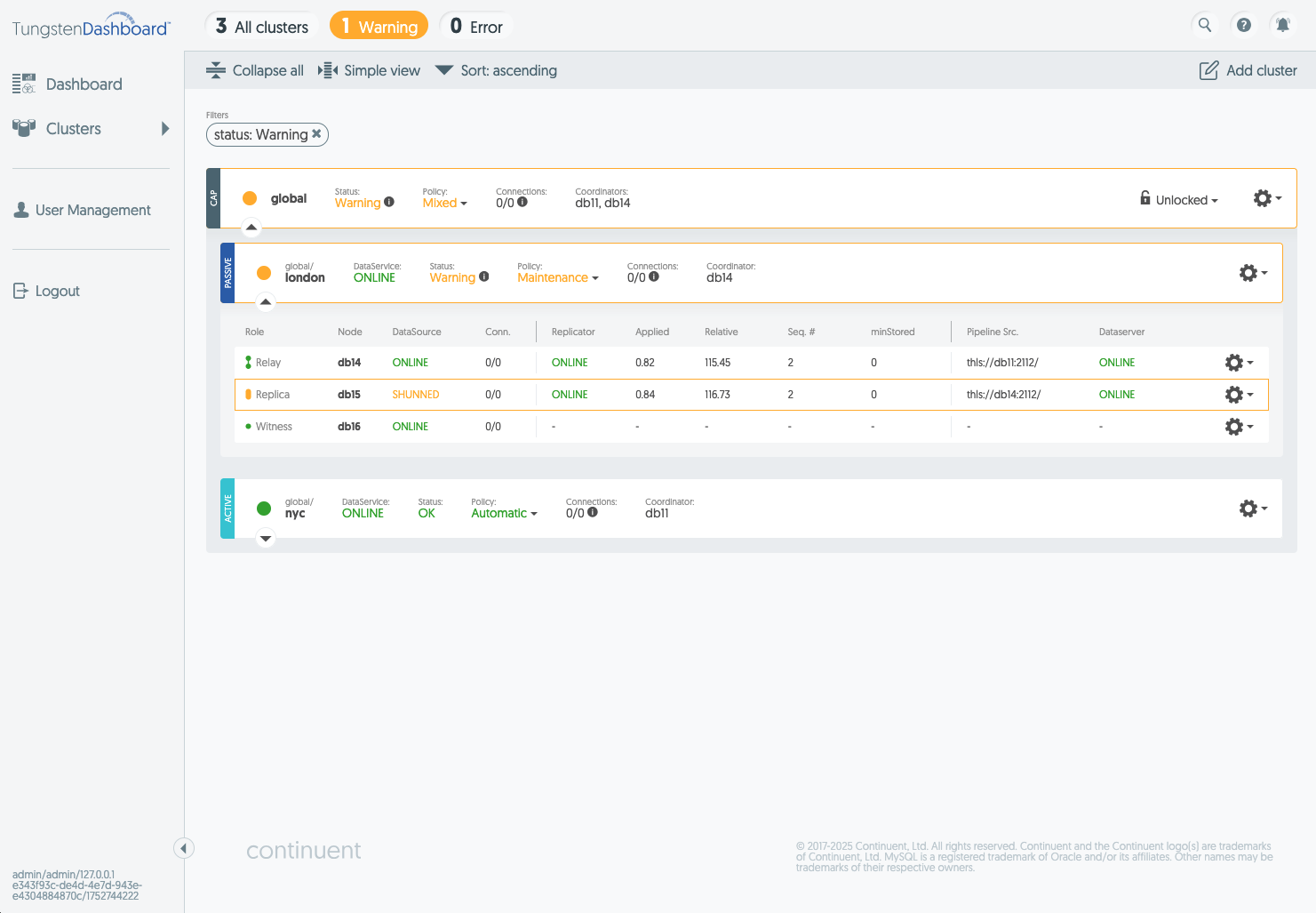The image size is (1316, 913).
Task: Click the SHUNNED datasource status for db15
Action: (x=416, y=395)
